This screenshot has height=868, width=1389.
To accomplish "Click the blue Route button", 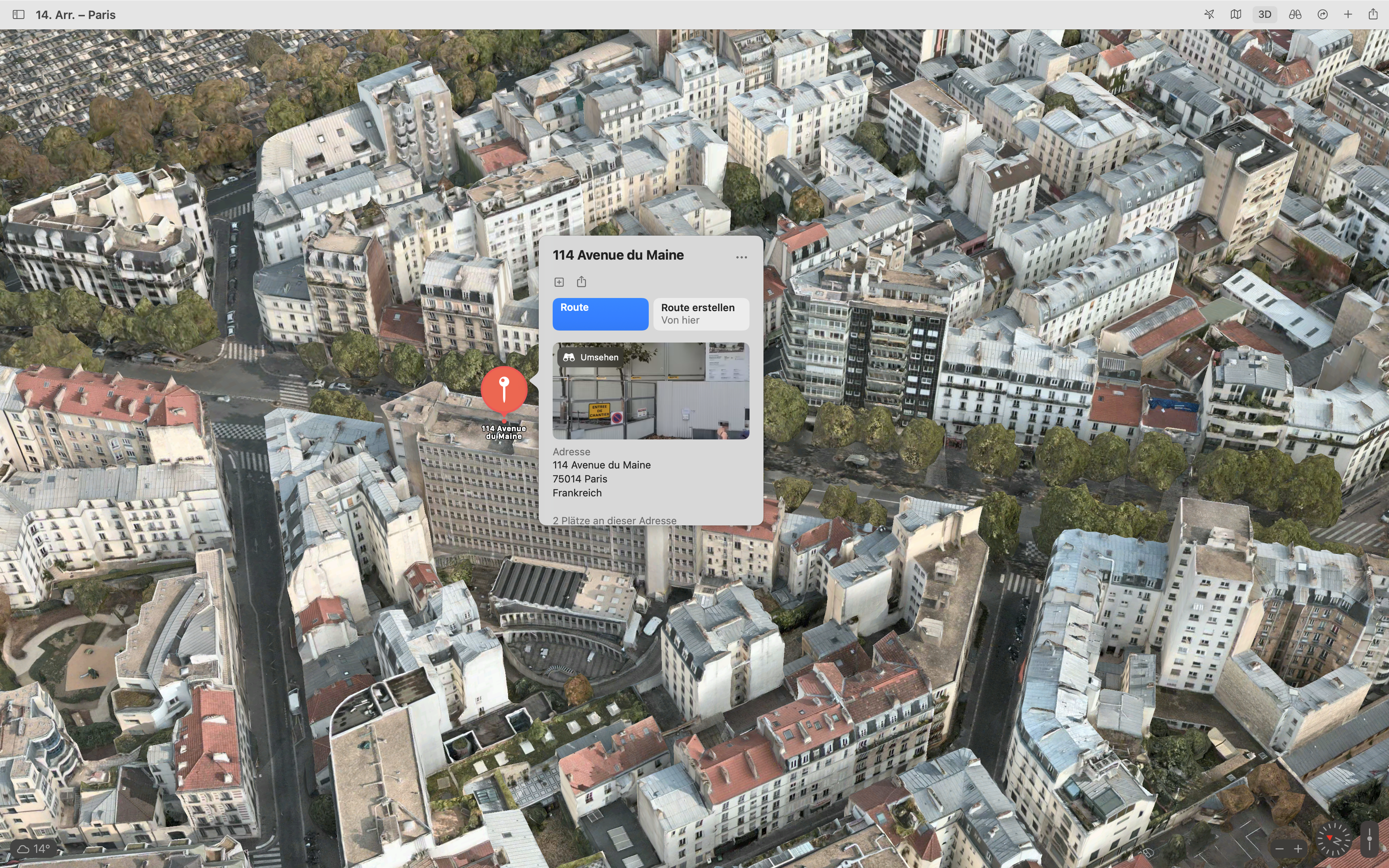I will [x=600, y=313].
